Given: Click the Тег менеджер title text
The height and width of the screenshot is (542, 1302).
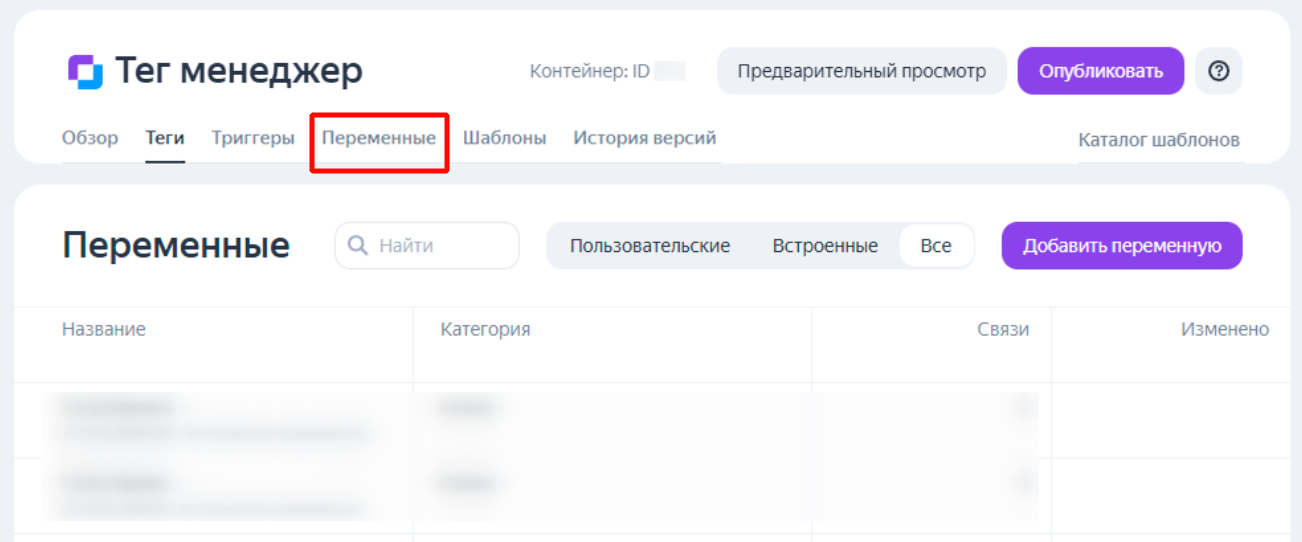Looking at the screenshot, I should tap(239, 71).
